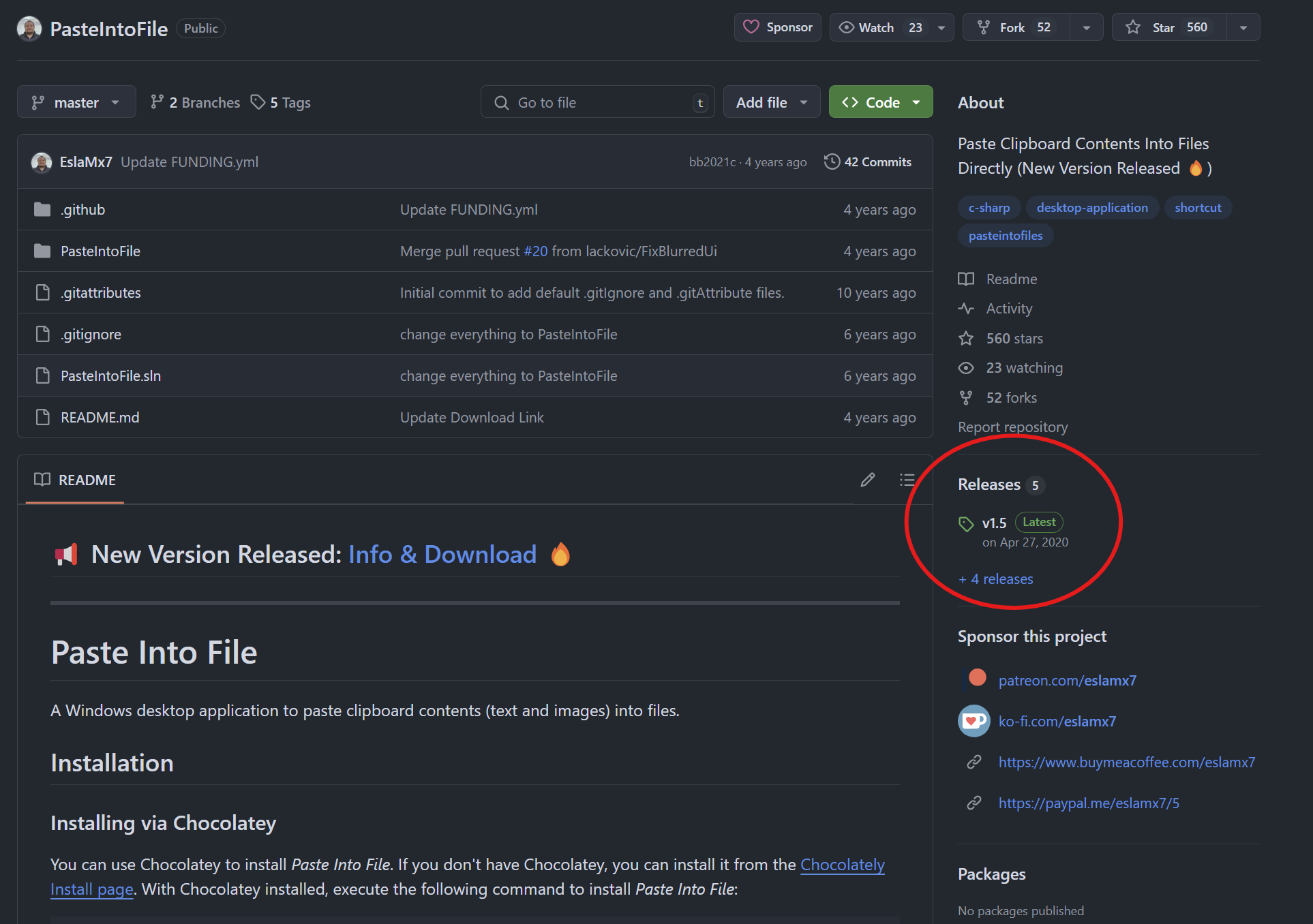Screen dimensions: 1313x924
Task: Click the Watch eye button
Action: tap(879, 27)
